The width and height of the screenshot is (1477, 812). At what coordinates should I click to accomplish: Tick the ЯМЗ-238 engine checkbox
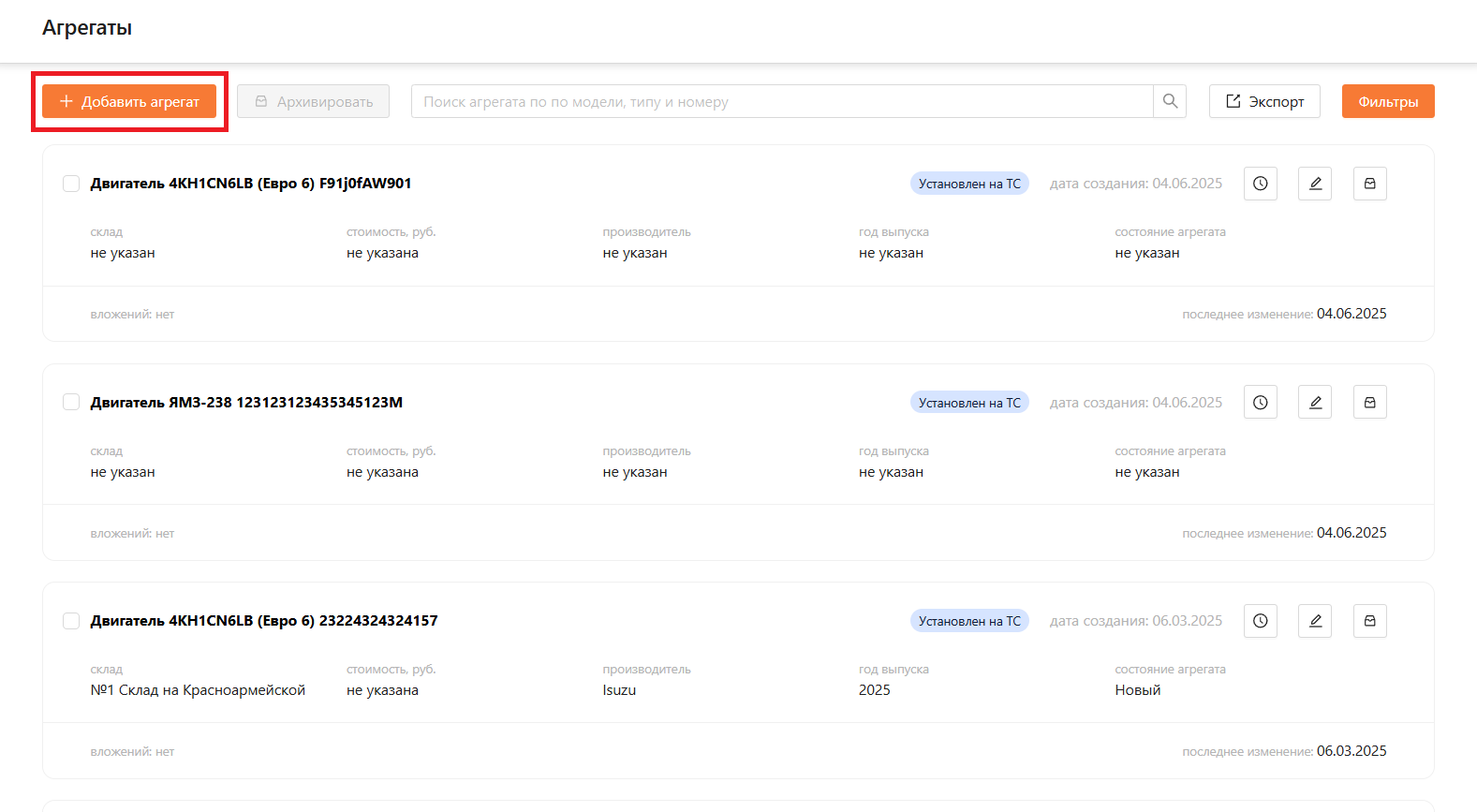(71, 403)
